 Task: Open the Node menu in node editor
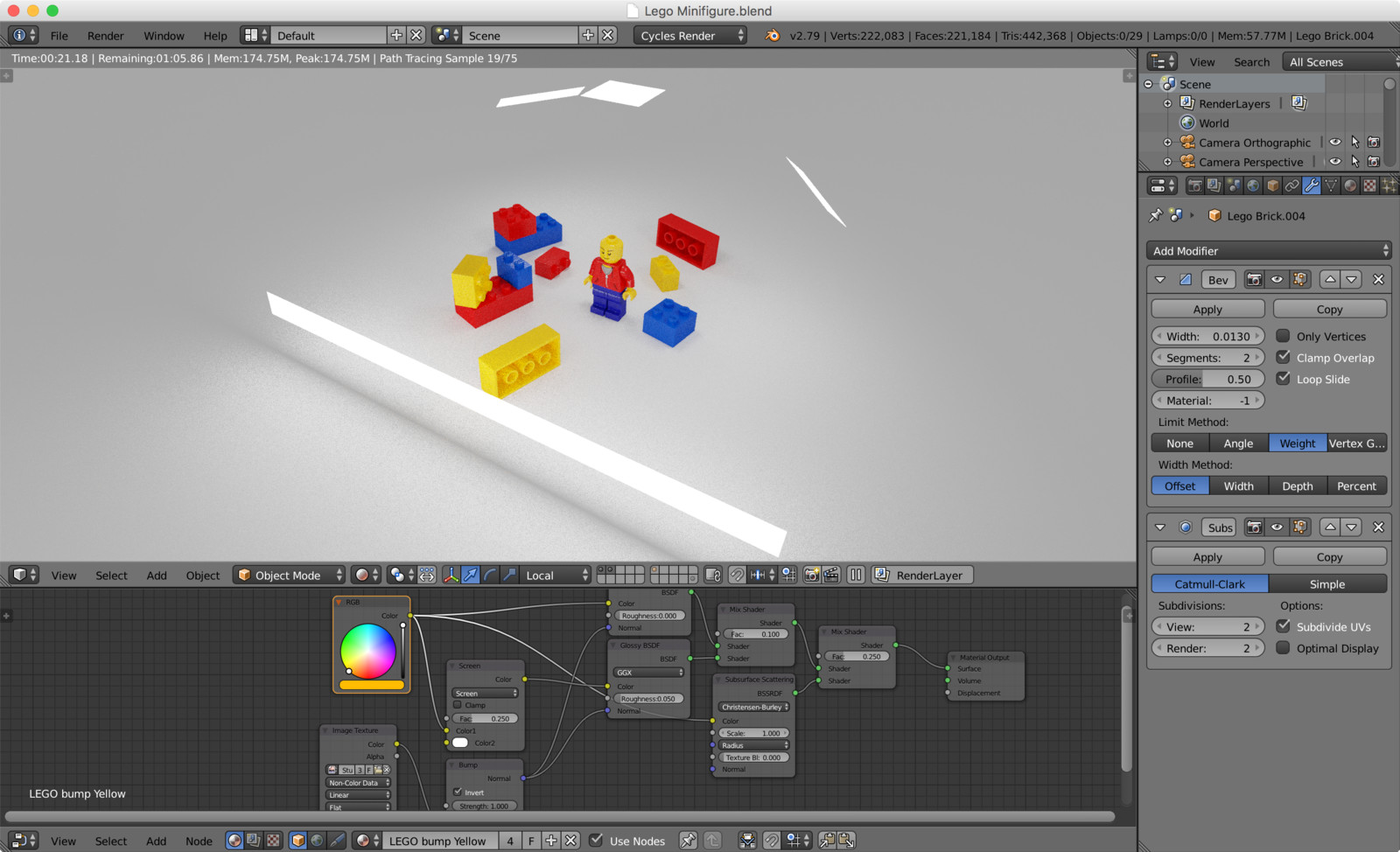pos(199,842)
